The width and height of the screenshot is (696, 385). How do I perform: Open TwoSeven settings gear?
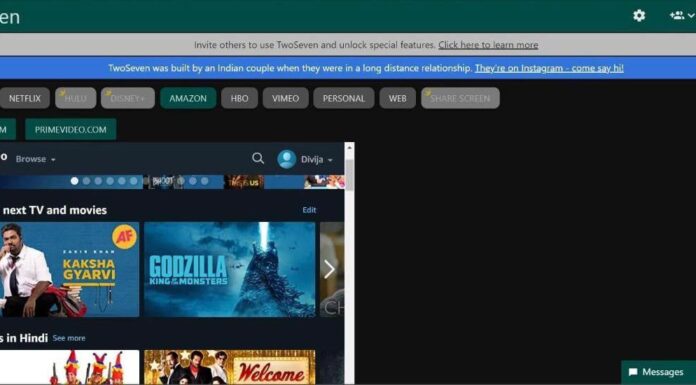point(639,16)
